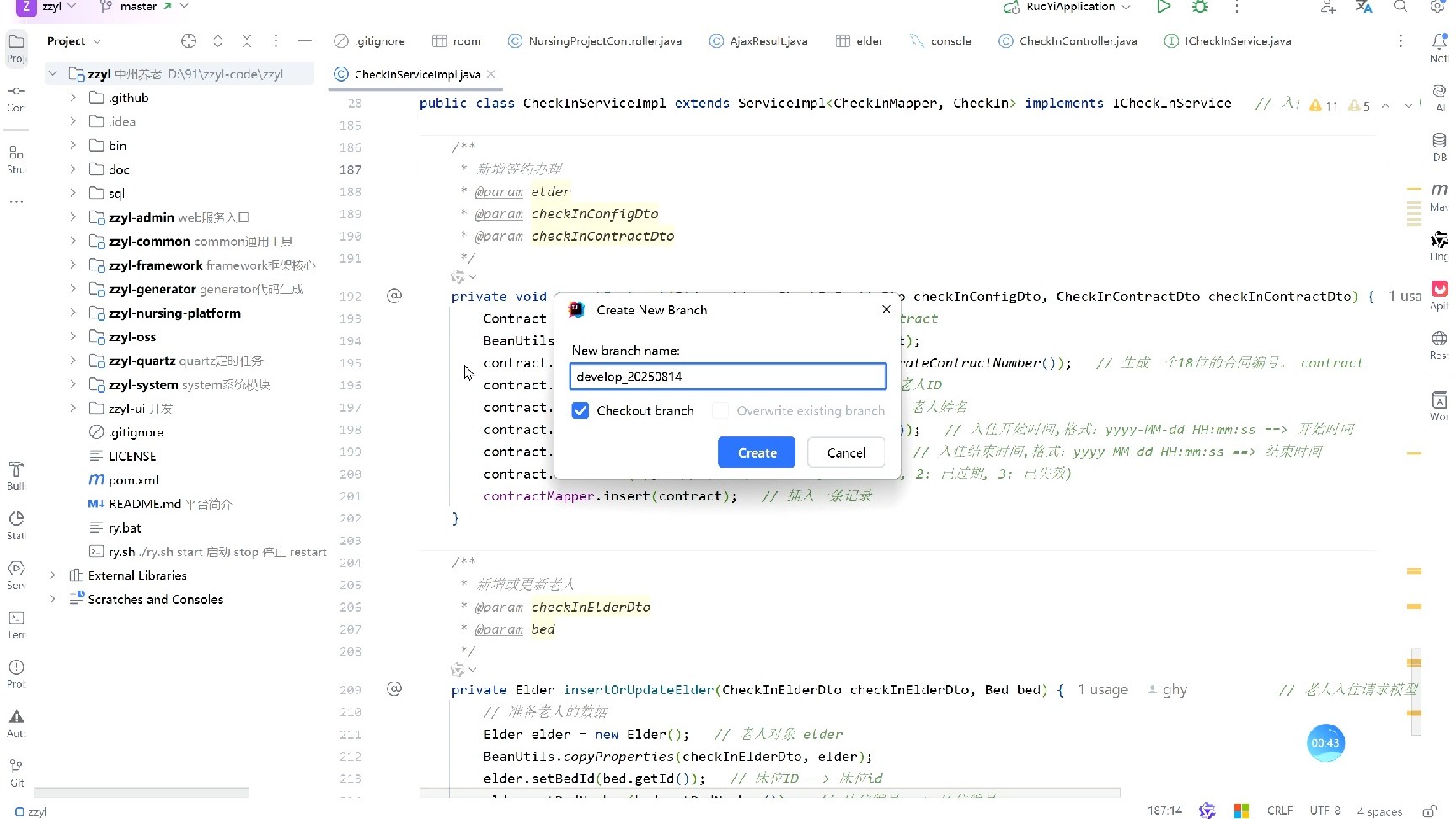The image size is (1456, 819).
Task: Expand the .github folder
Action: (73, 98)
